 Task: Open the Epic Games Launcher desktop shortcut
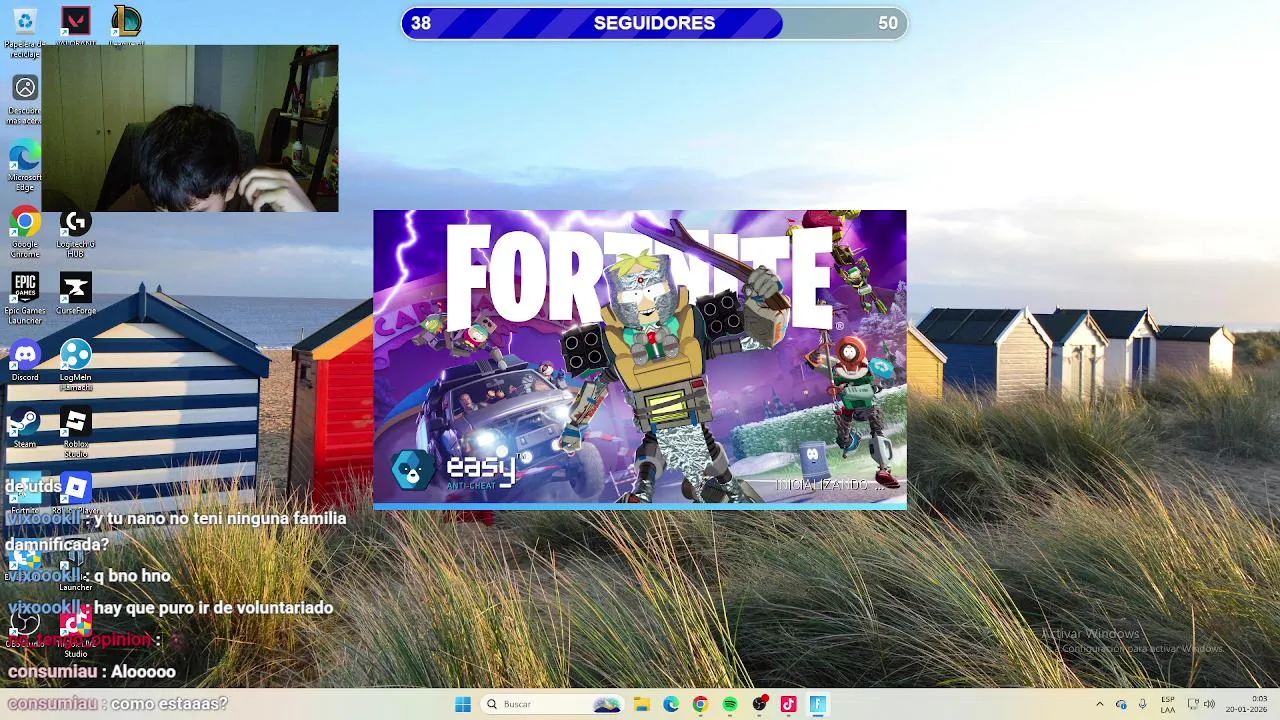25,299
